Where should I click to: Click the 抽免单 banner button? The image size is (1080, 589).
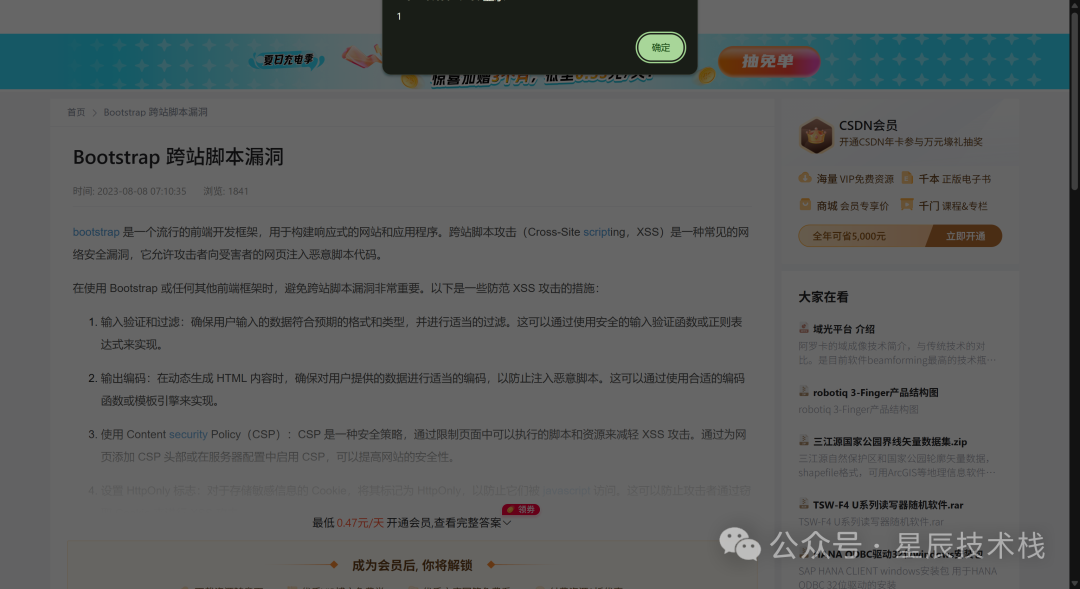coord(767,62)
